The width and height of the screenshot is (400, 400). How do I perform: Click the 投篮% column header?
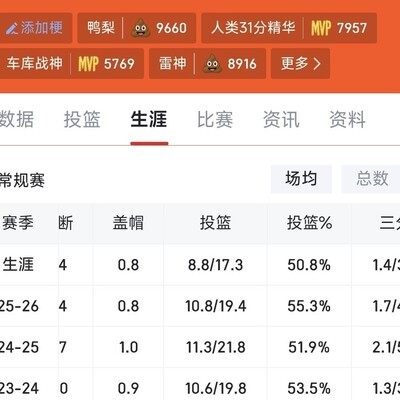[310, 223]
